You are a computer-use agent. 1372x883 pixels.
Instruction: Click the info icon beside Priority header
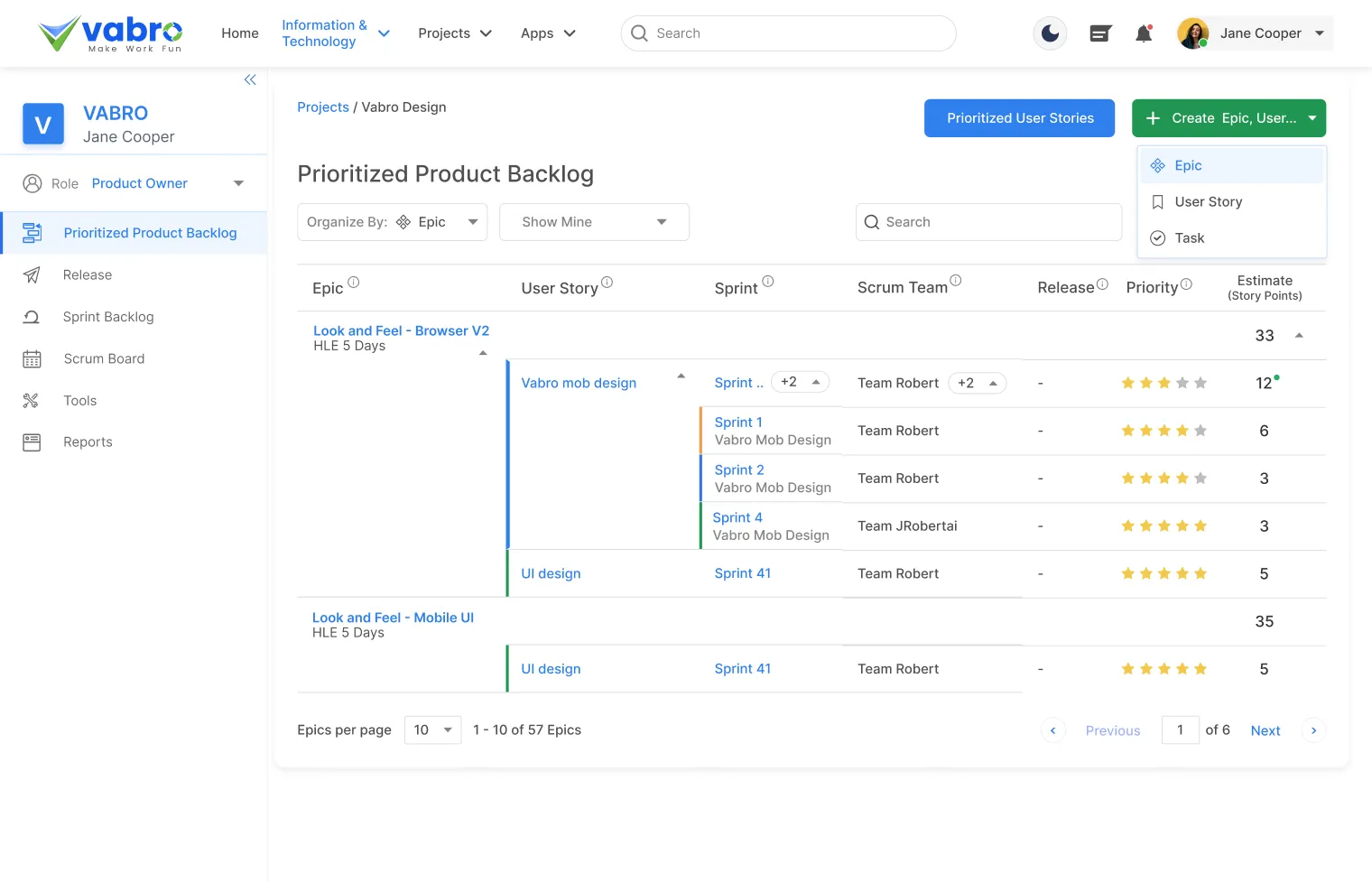coord(1186,284)
